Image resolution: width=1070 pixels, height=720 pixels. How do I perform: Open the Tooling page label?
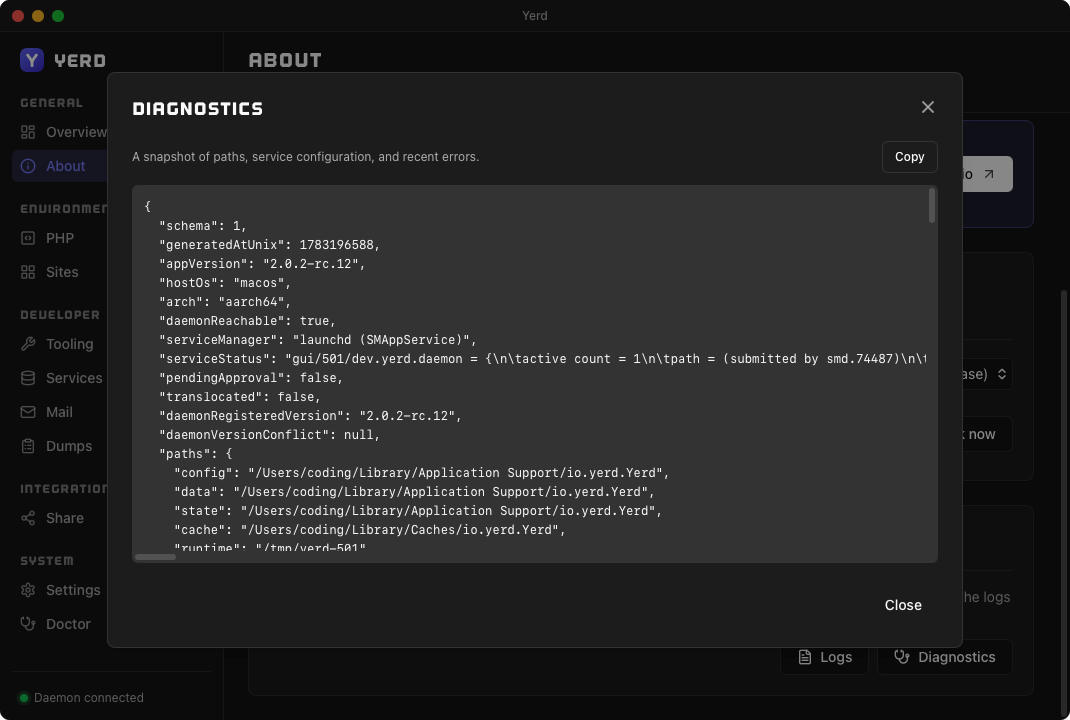[70, 344]
